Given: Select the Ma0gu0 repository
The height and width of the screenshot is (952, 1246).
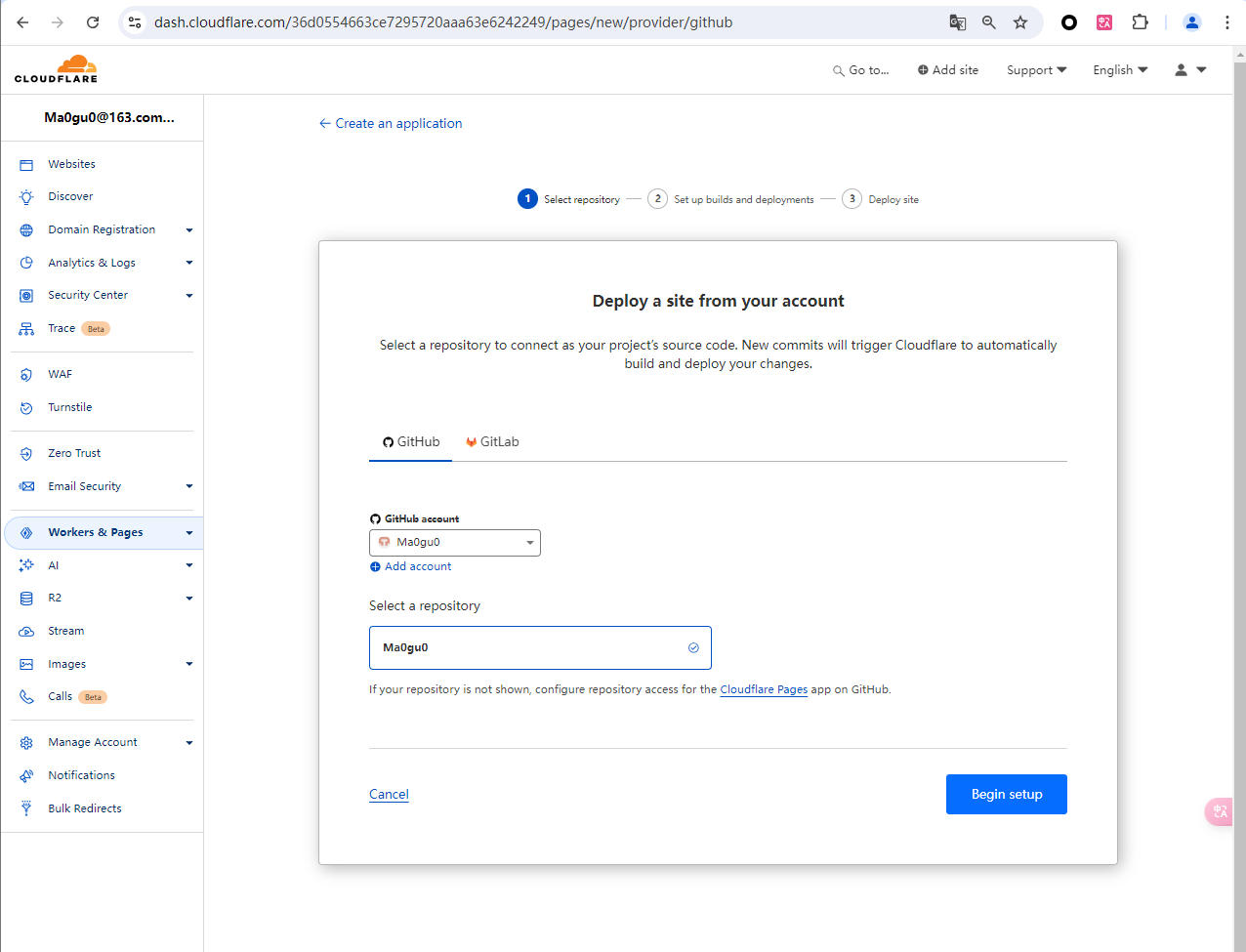Looking at the screenshot, I should (540, 648).
